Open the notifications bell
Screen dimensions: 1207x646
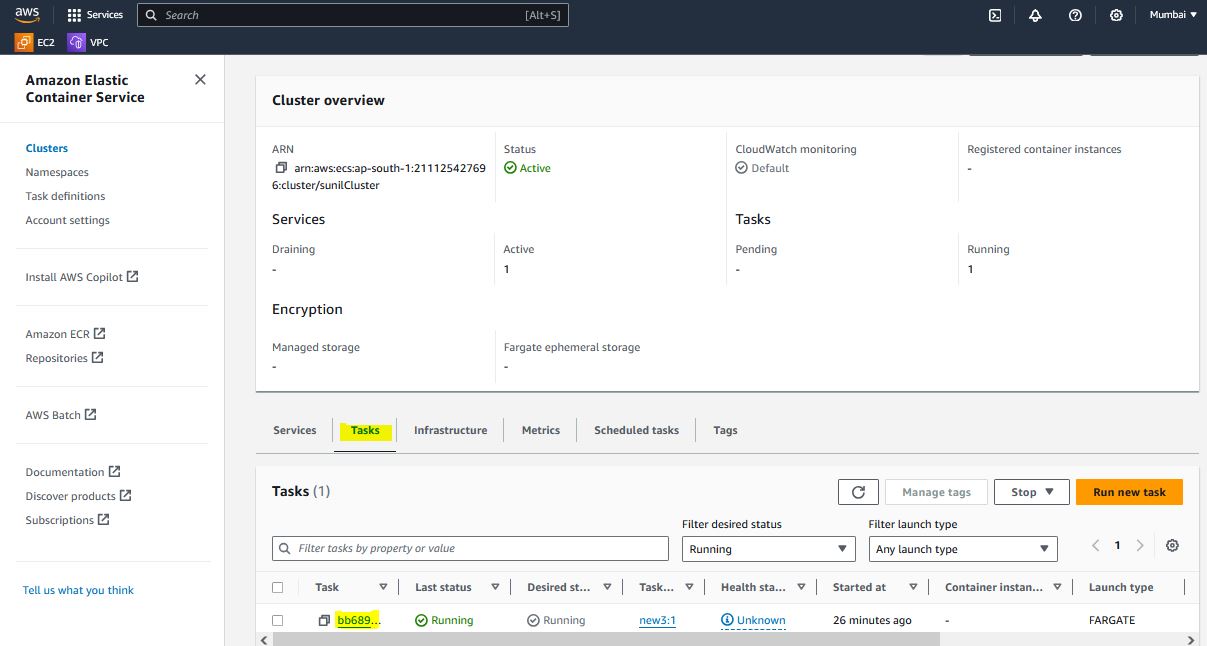[x=1035, y=15]
